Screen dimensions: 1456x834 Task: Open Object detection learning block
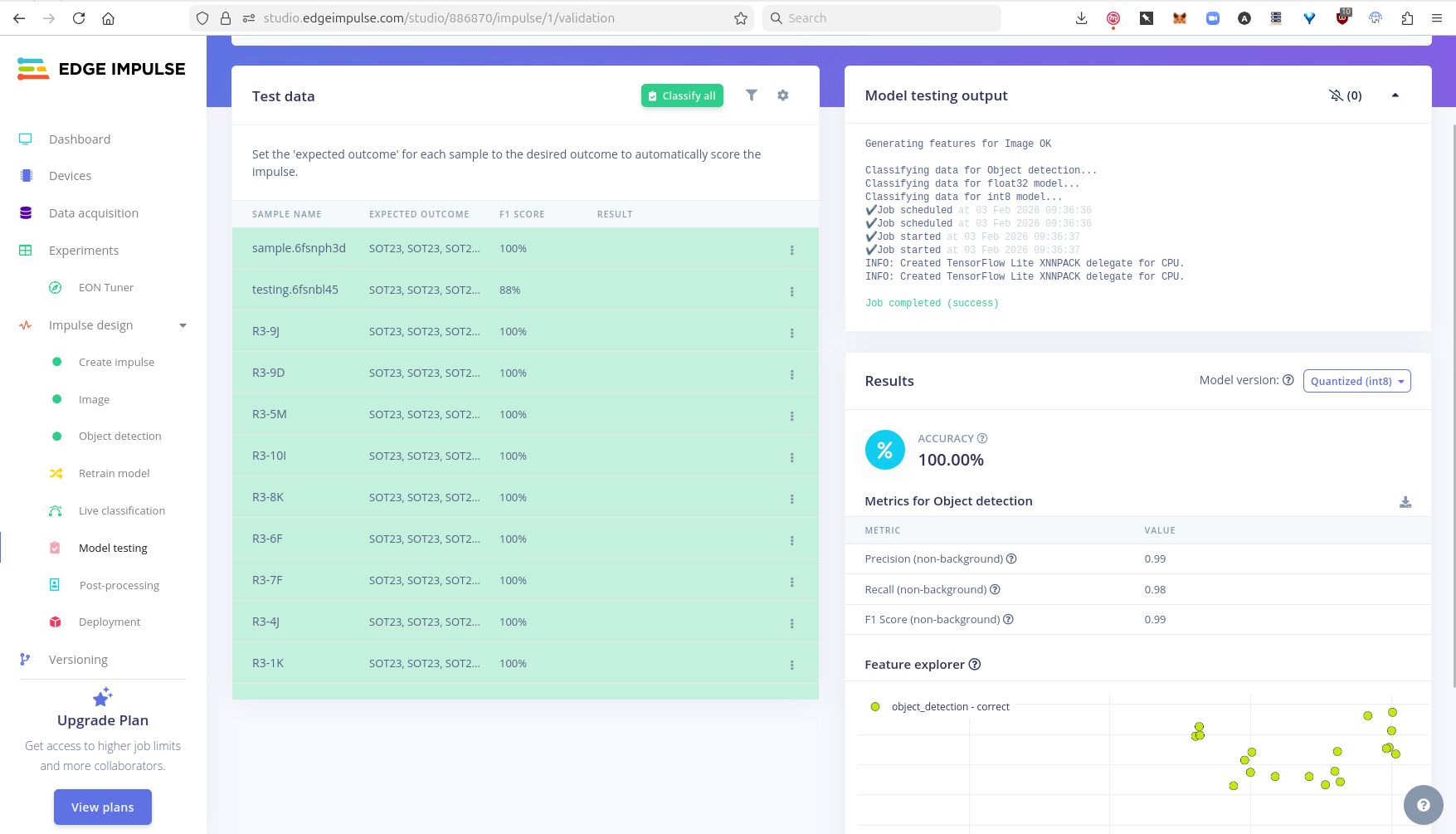coord(119,437)
